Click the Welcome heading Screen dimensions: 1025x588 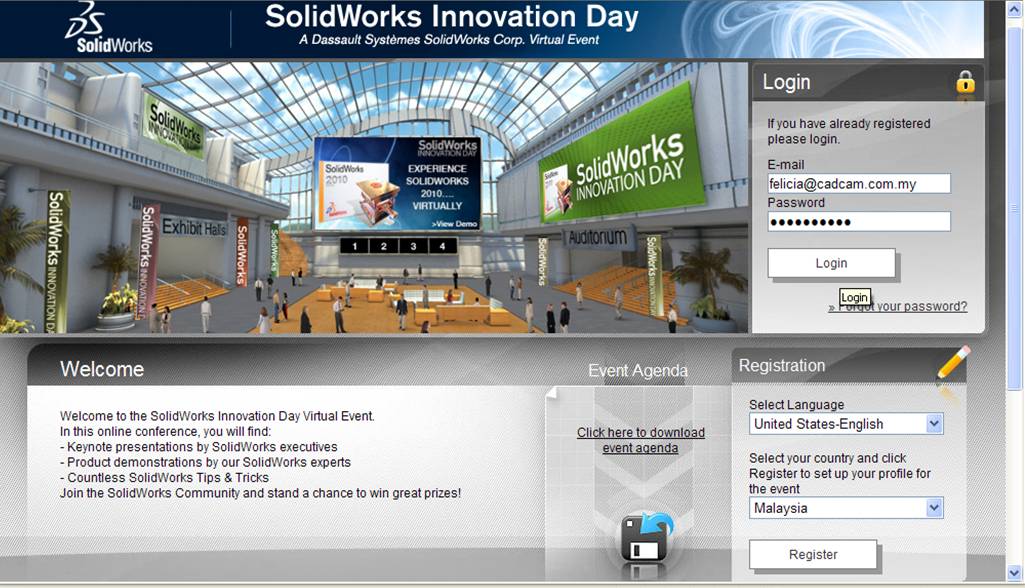102,369
